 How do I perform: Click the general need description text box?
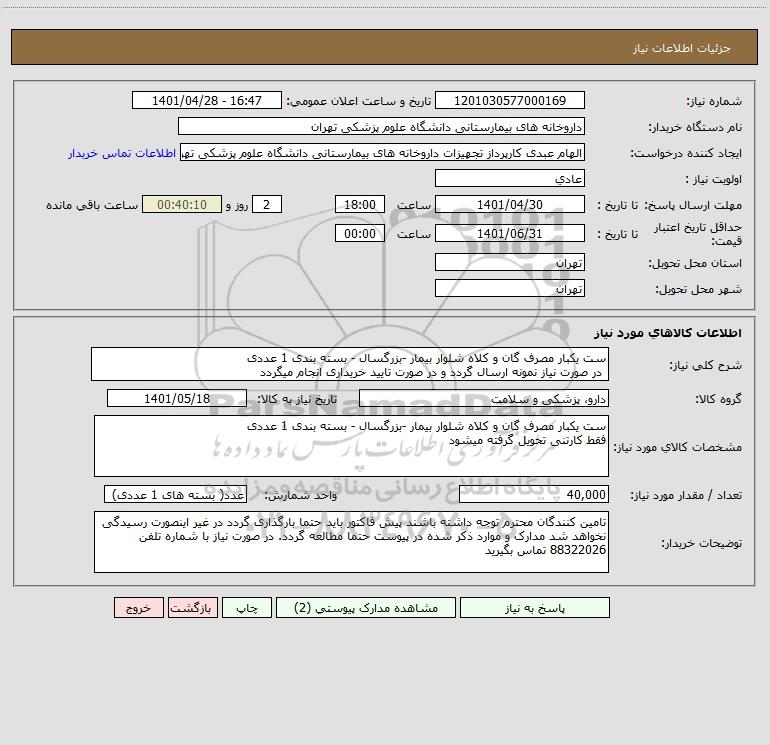tap(350, 364)
